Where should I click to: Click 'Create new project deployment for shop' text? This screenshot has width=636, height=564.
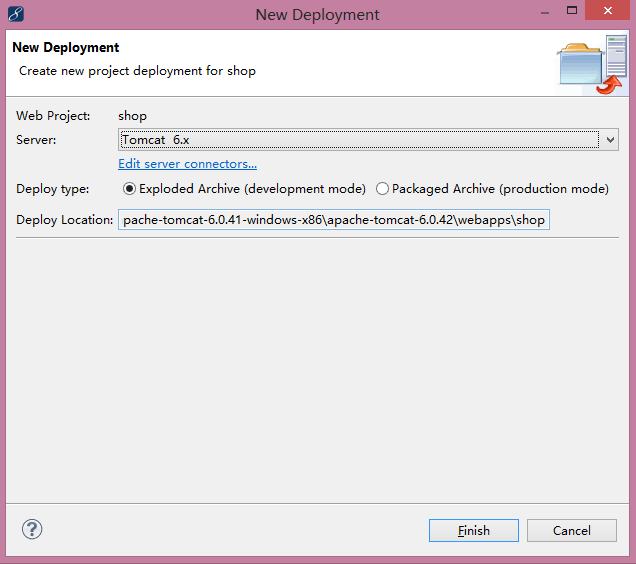pyautogui.click(x=138, y=71)
